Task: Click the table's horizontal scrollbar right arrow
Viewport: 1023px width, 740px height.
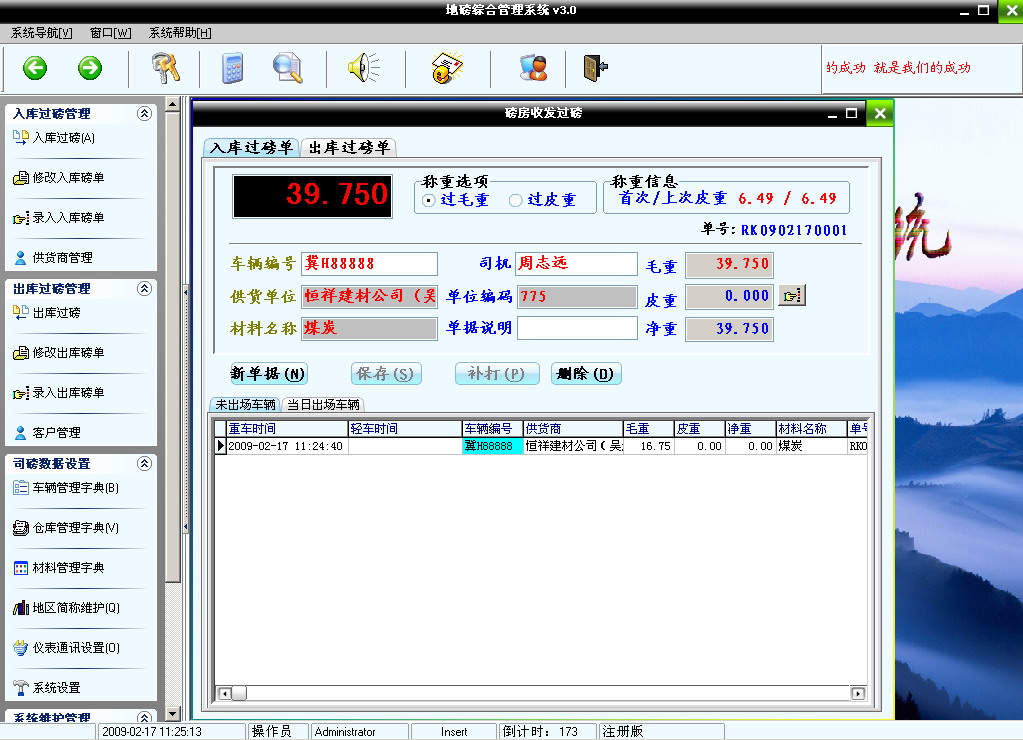Action: (x=858, y=693)
